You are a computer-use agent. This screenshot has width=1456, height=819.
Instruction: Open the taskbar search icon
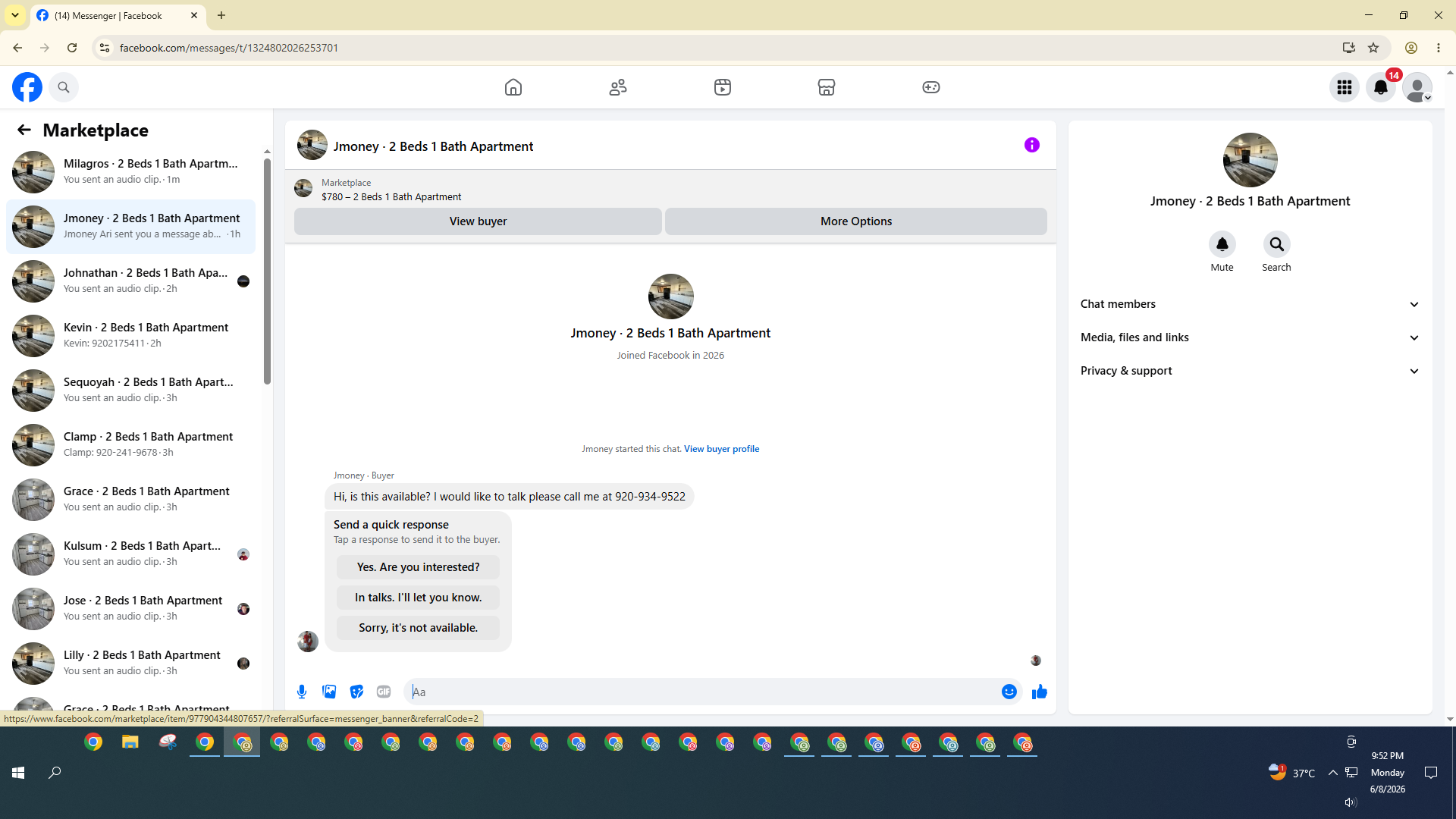coord(55,773)
